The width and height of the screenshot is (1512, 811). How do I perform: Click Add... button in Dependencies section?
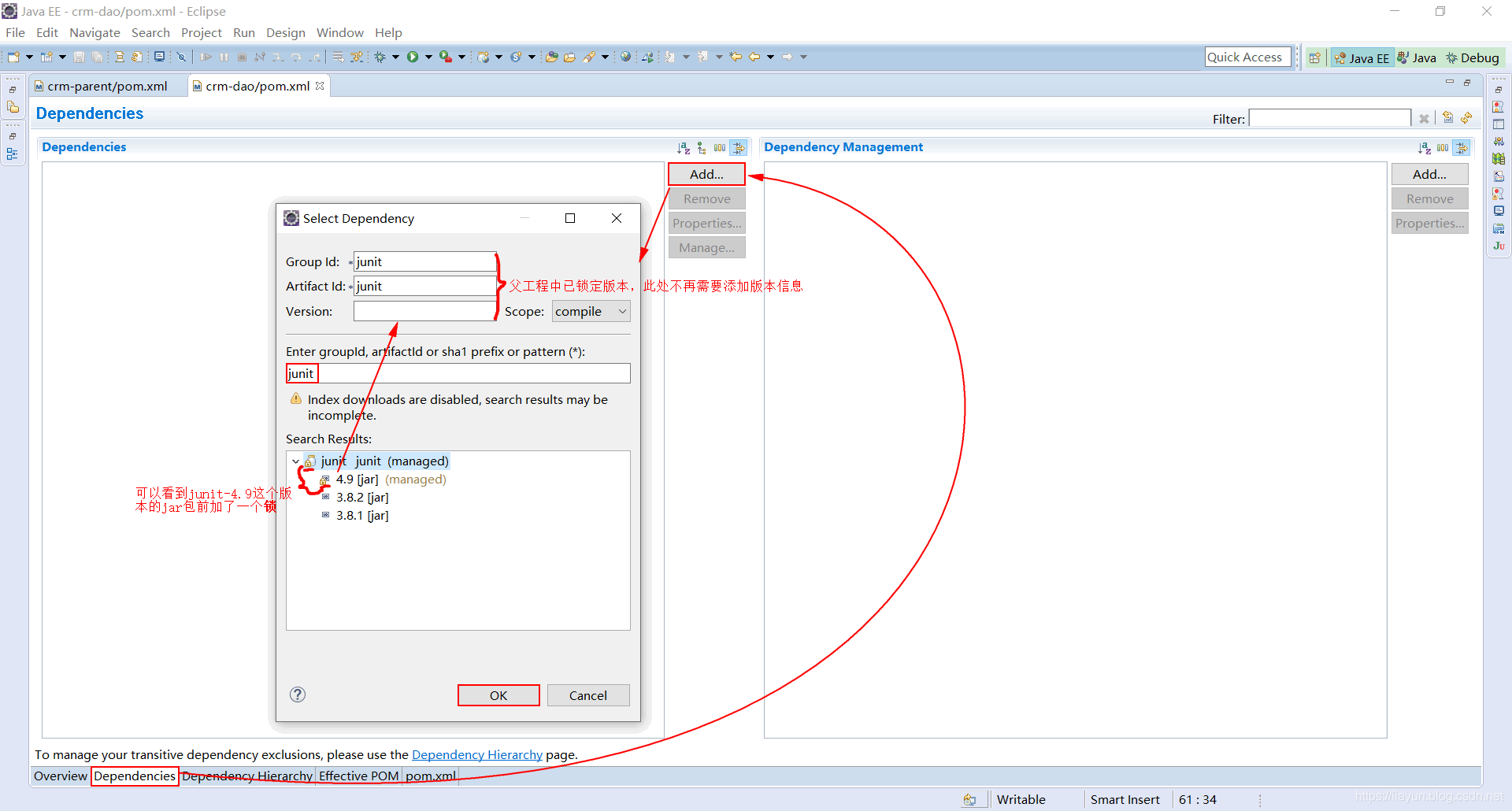click(x=706, y=174)
